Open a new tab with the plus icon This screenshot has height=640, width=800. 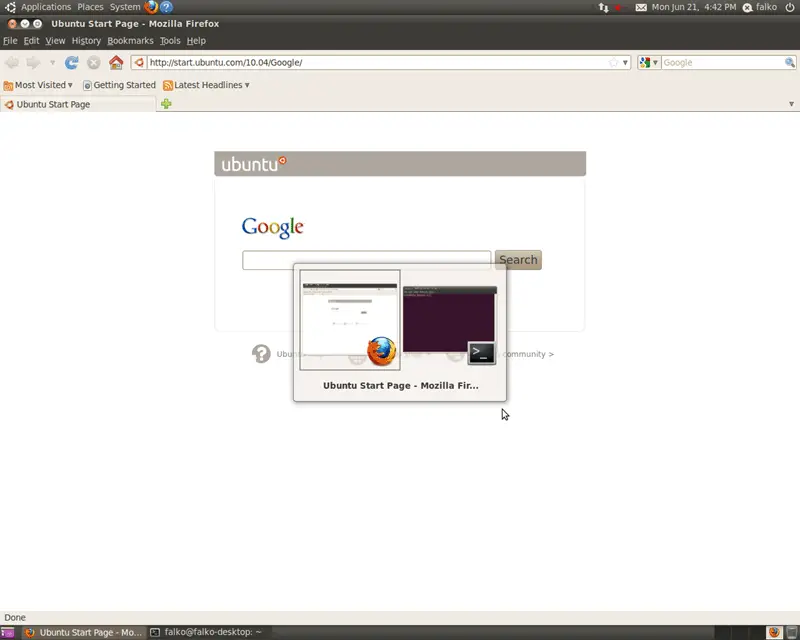(166, 104)
